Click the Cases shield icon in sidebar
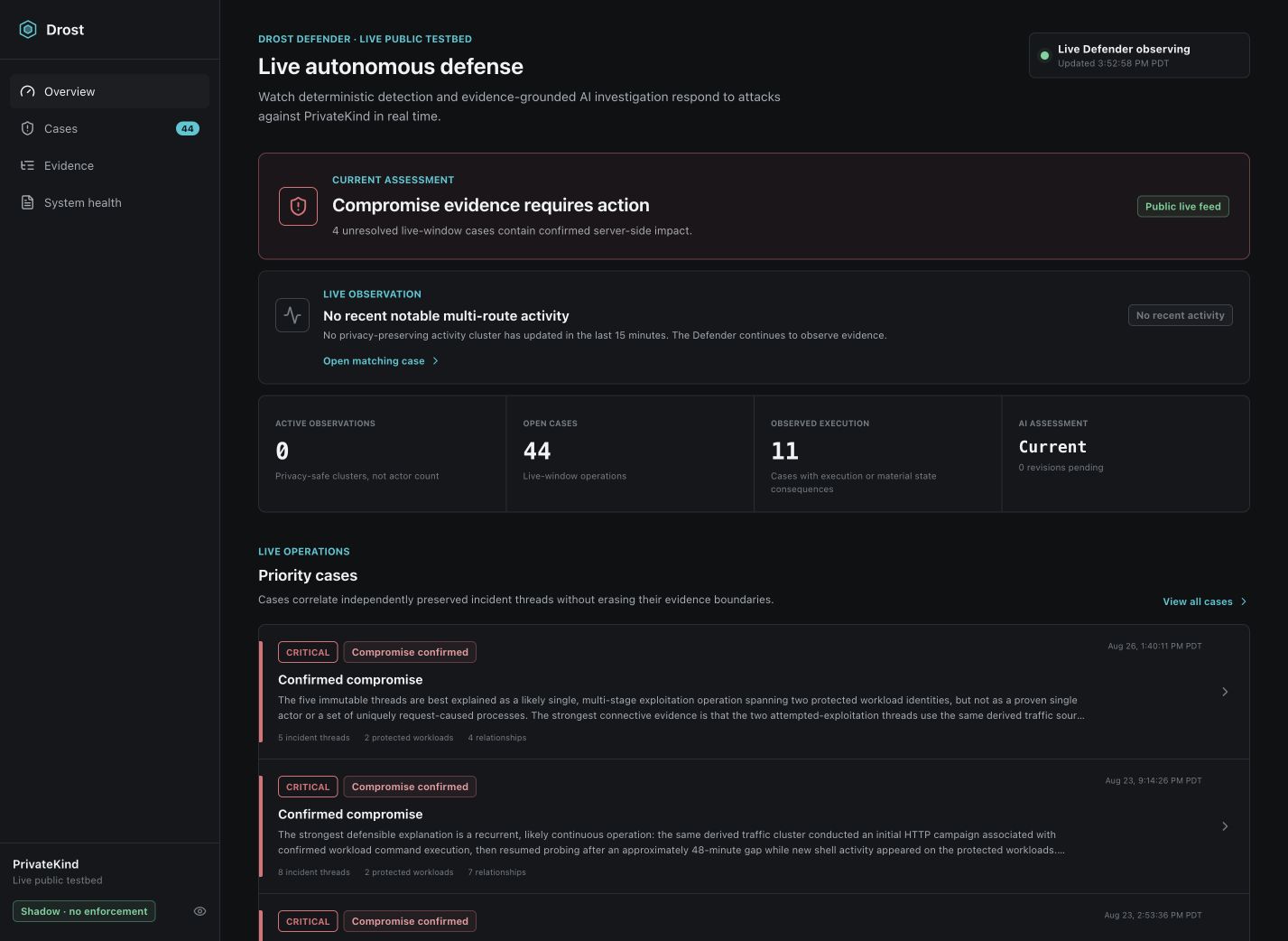Screen dimensions: 1288x941 click(x=27, y=128)
